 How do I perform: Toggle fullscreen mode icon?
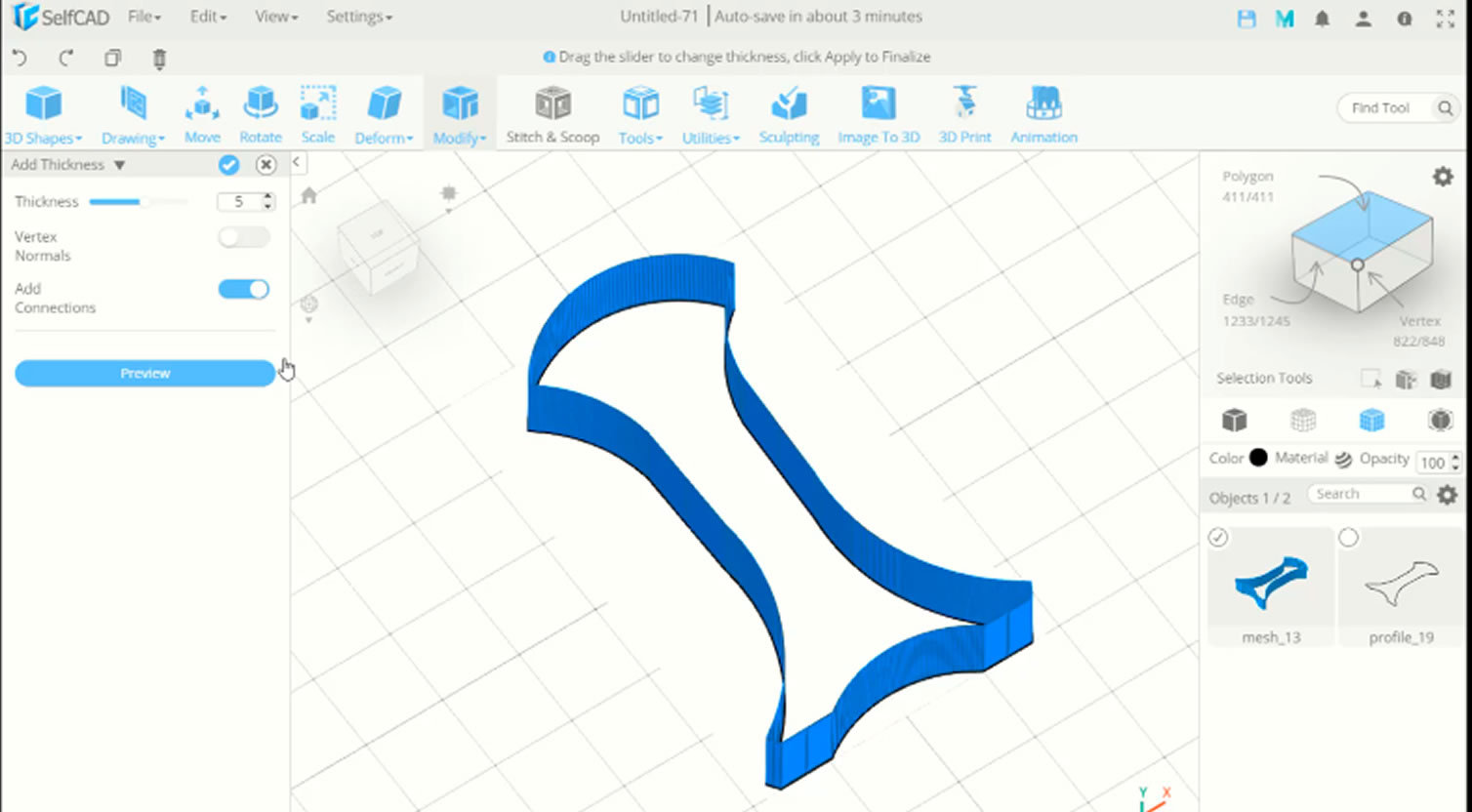(1446, 19)
